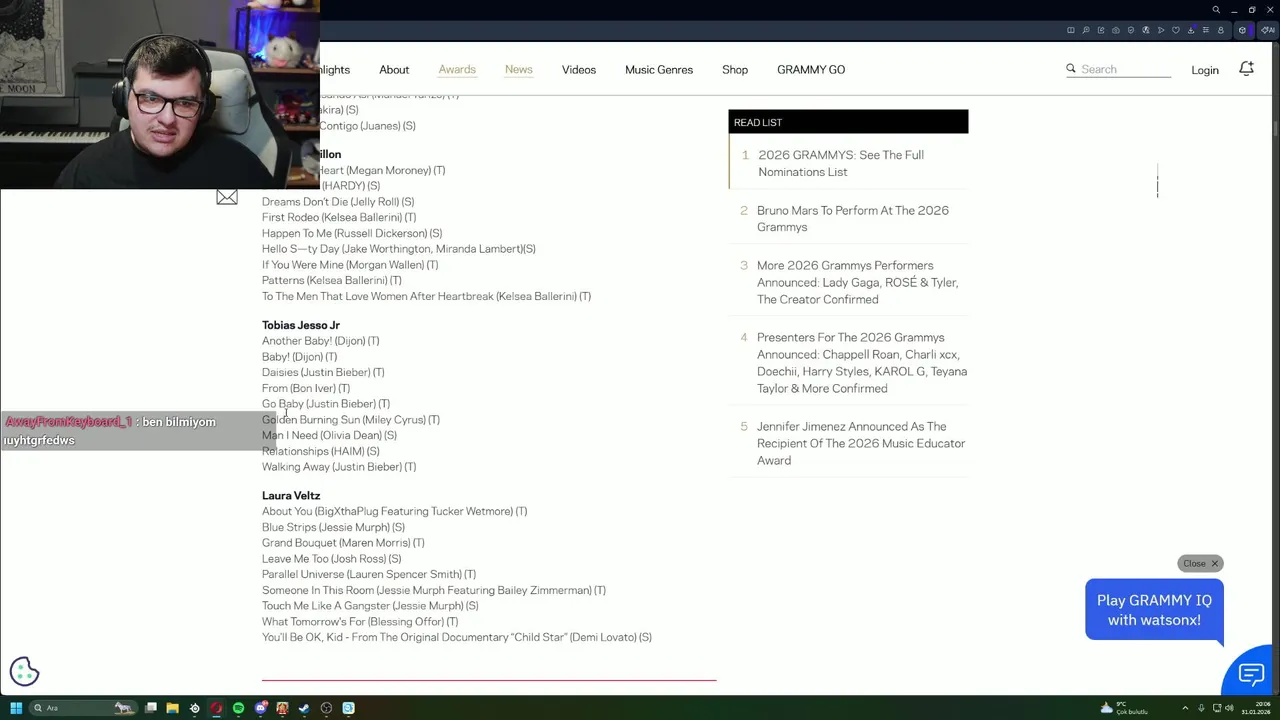Click the Login link
The width and height of the screenshot is (1280, 720).
[x=1205, y=70]
